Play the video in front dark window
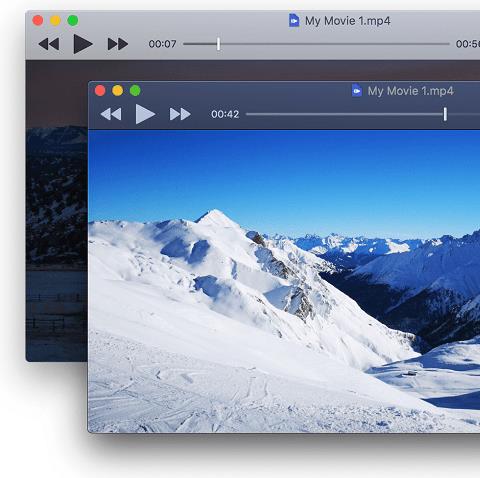This screenshot has height=478, width=480. [145, 114]
